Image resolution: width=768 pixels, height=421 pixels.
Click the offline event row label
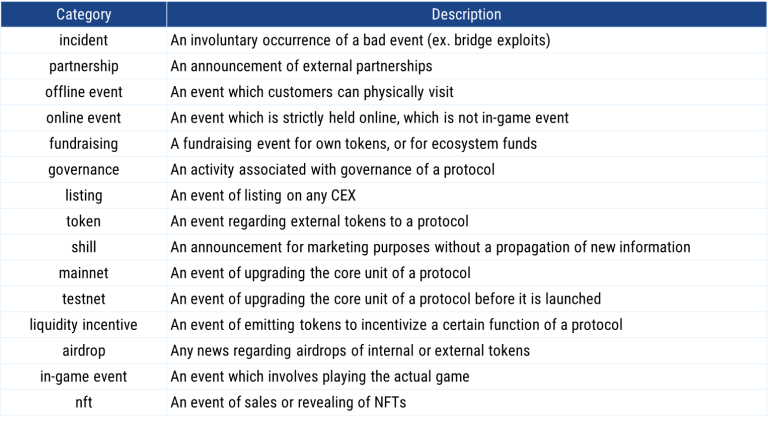[x=83, y=92]
